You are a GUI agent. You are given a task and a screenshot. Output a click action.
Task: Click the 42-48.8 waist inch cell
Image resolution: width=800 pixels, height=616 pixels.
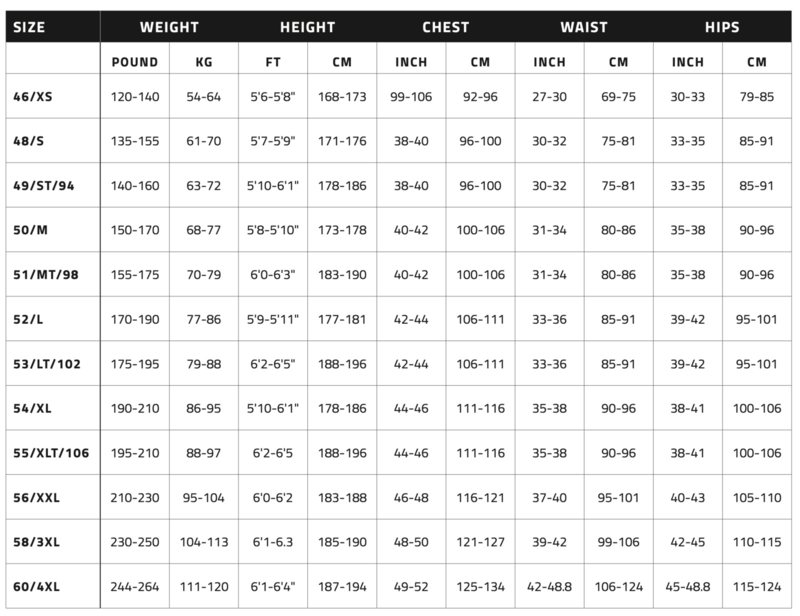click(549, 587)
